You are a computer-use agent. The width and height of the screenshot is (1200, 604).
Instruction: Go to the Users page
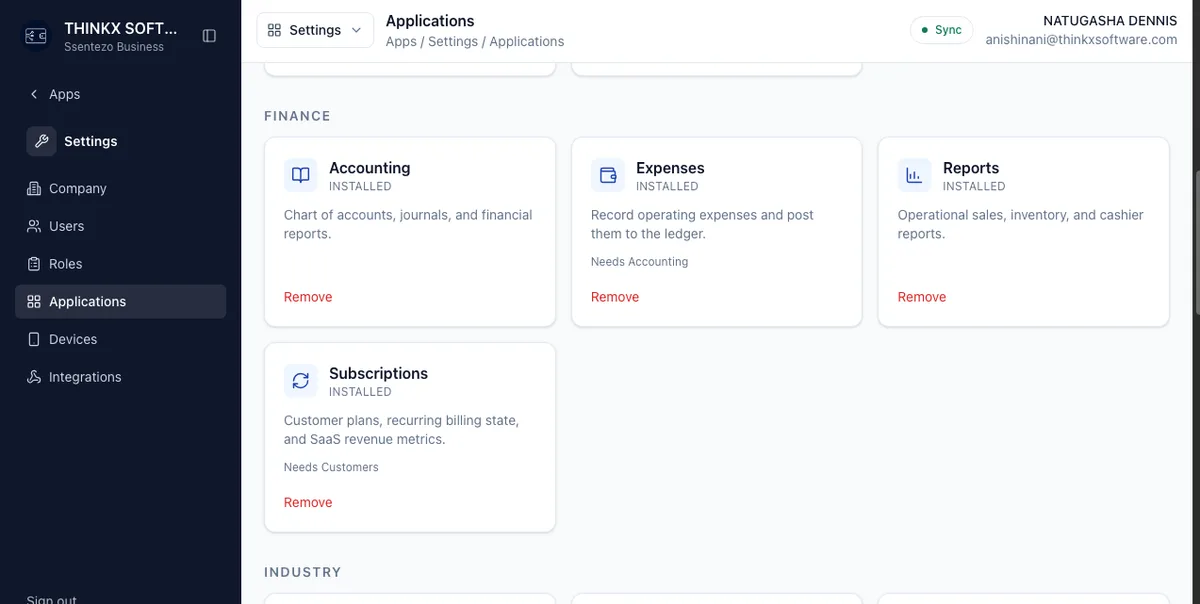point(120,226)
